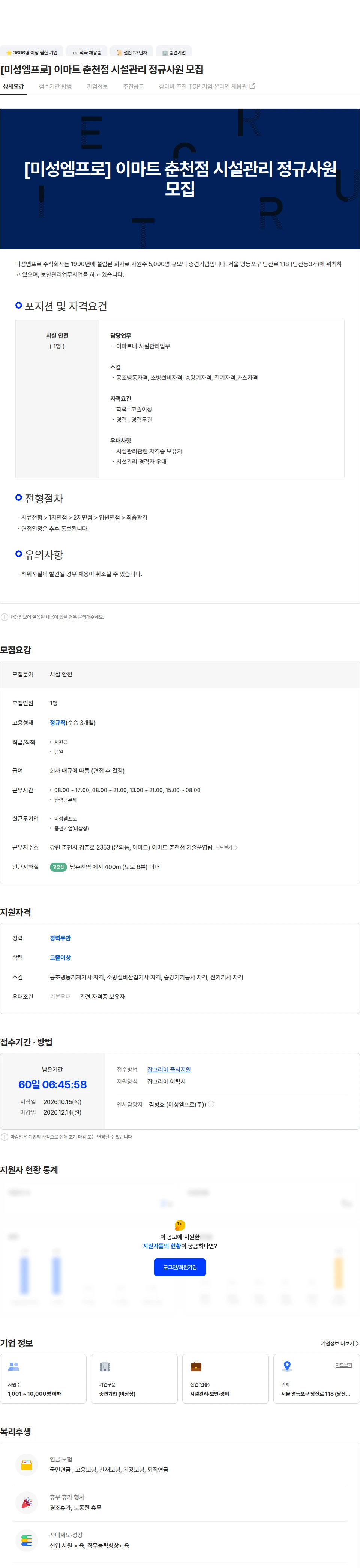Click the people icon in 사원수 card
This screenshot has width=360, height=1568.
tap(14, 1366)
